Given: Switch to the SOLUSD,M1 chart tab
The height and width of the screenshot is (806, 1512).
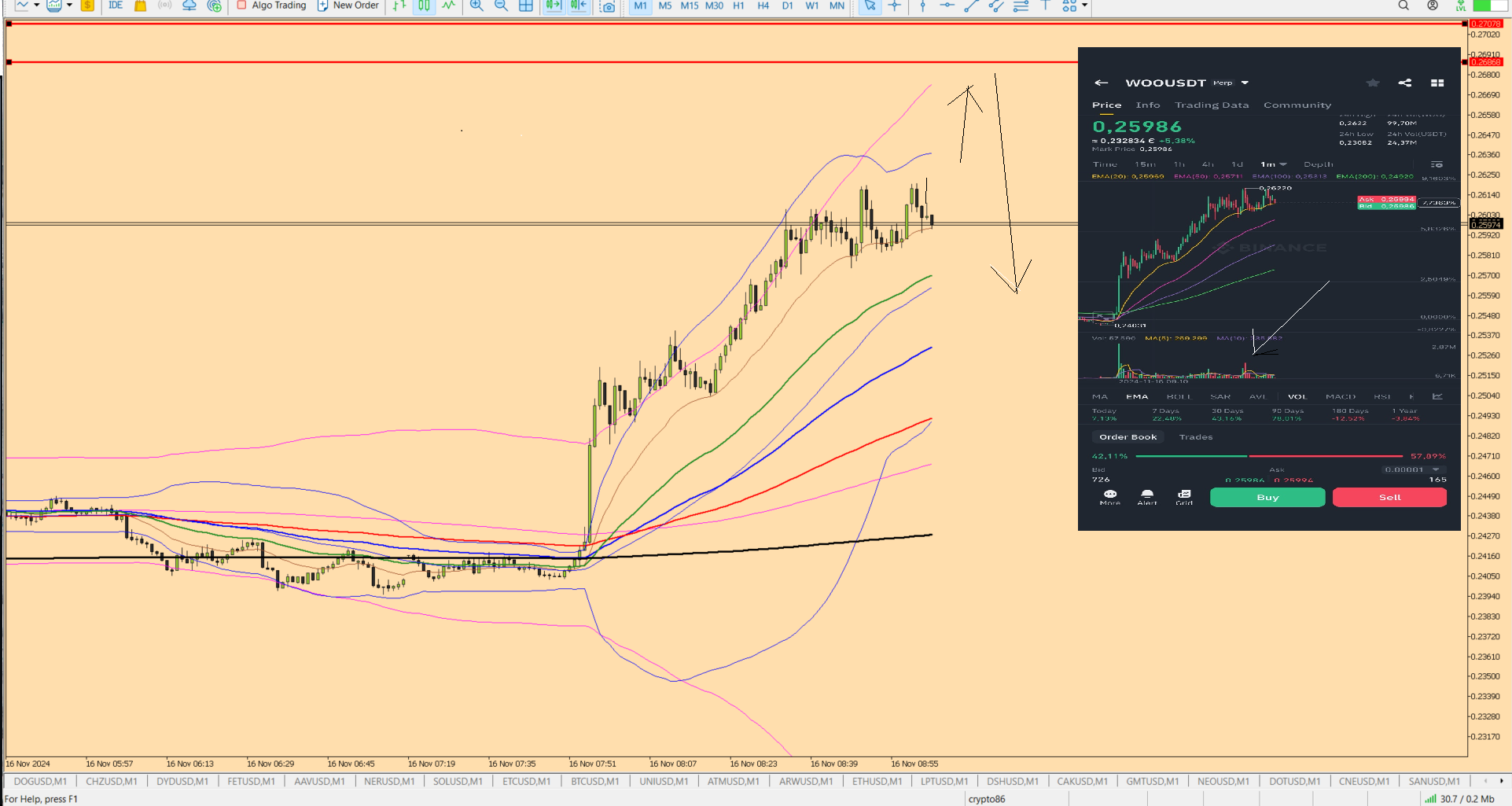Looking at the screenshot, I should click(458, 781).
